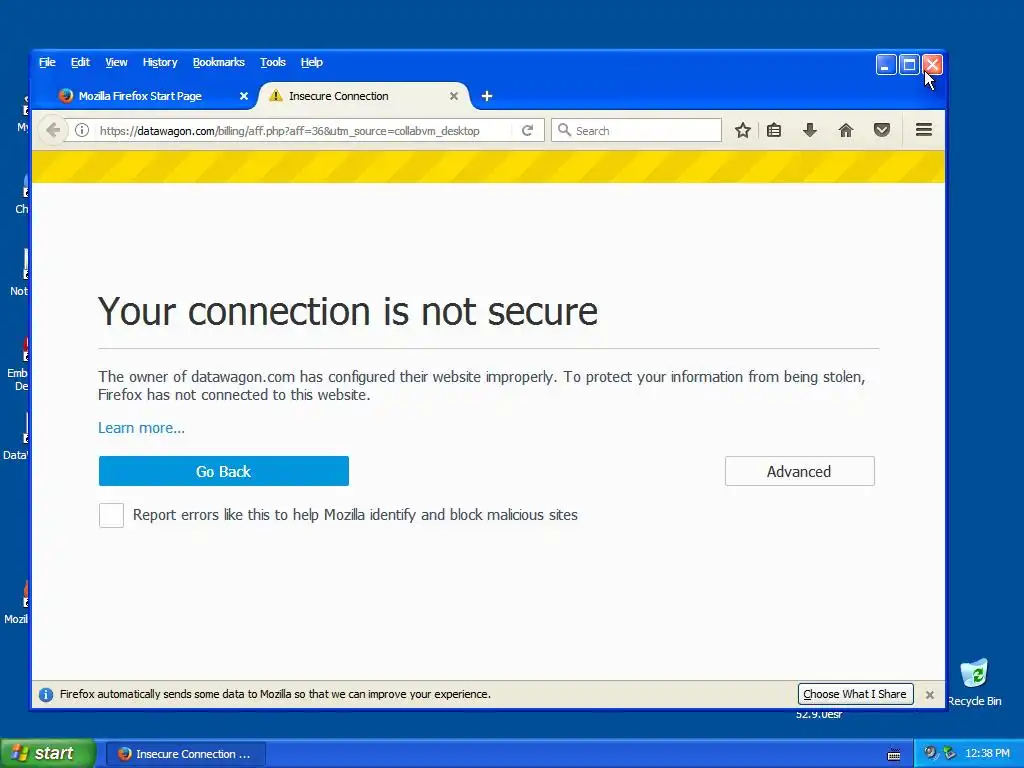Open the Downloads arrow icon
This screenshot has width=1024, height=768.
(810, 130)
